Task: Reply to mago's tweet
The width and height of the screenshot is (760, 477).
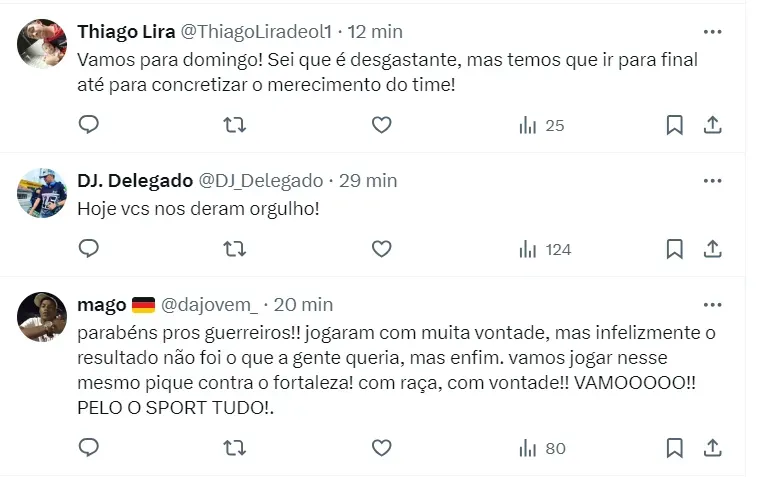Action: (88, 448)
